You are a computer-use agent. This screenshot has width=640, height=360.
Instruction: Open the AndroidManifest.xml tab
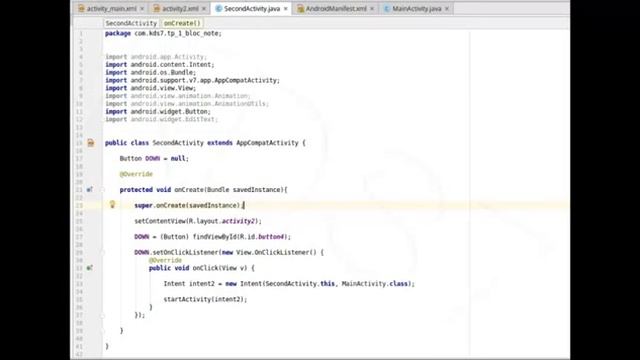coord(336,9)
